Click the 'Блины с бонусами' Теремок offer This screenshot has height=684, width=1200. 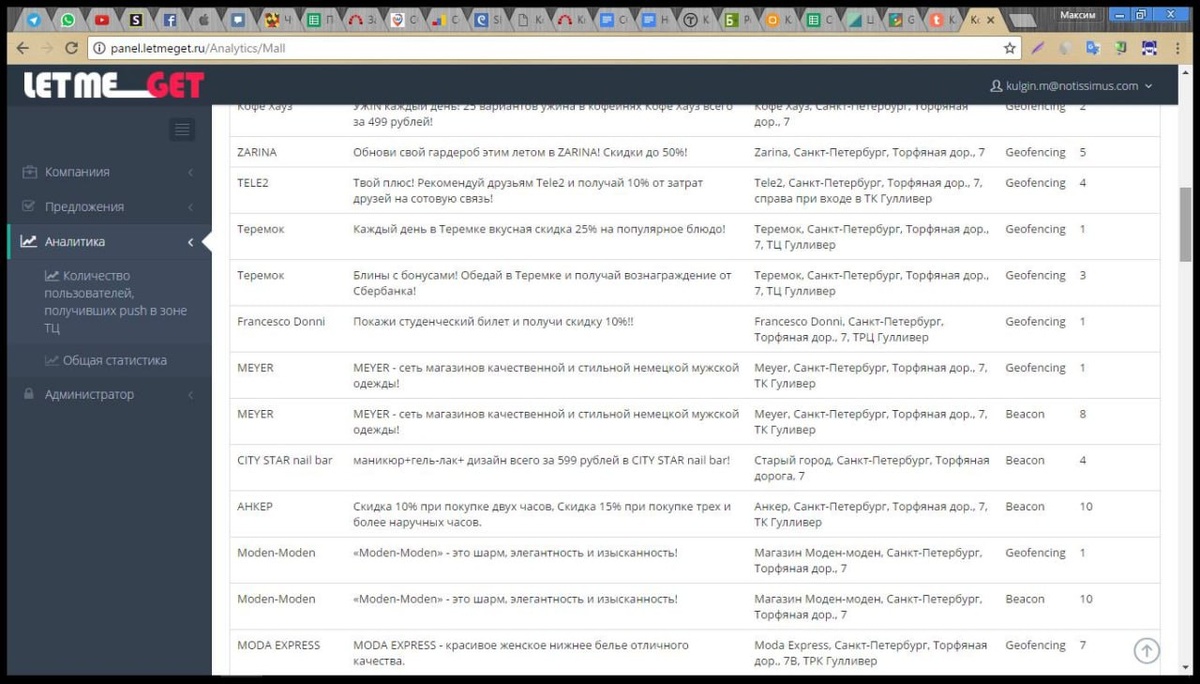(542, 283)
